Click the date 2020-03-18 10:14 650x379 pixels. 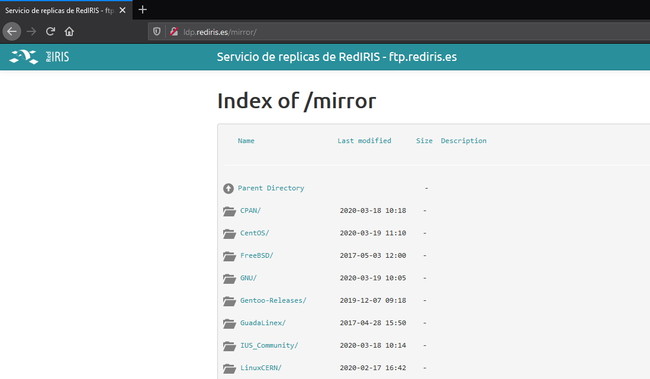373,345
